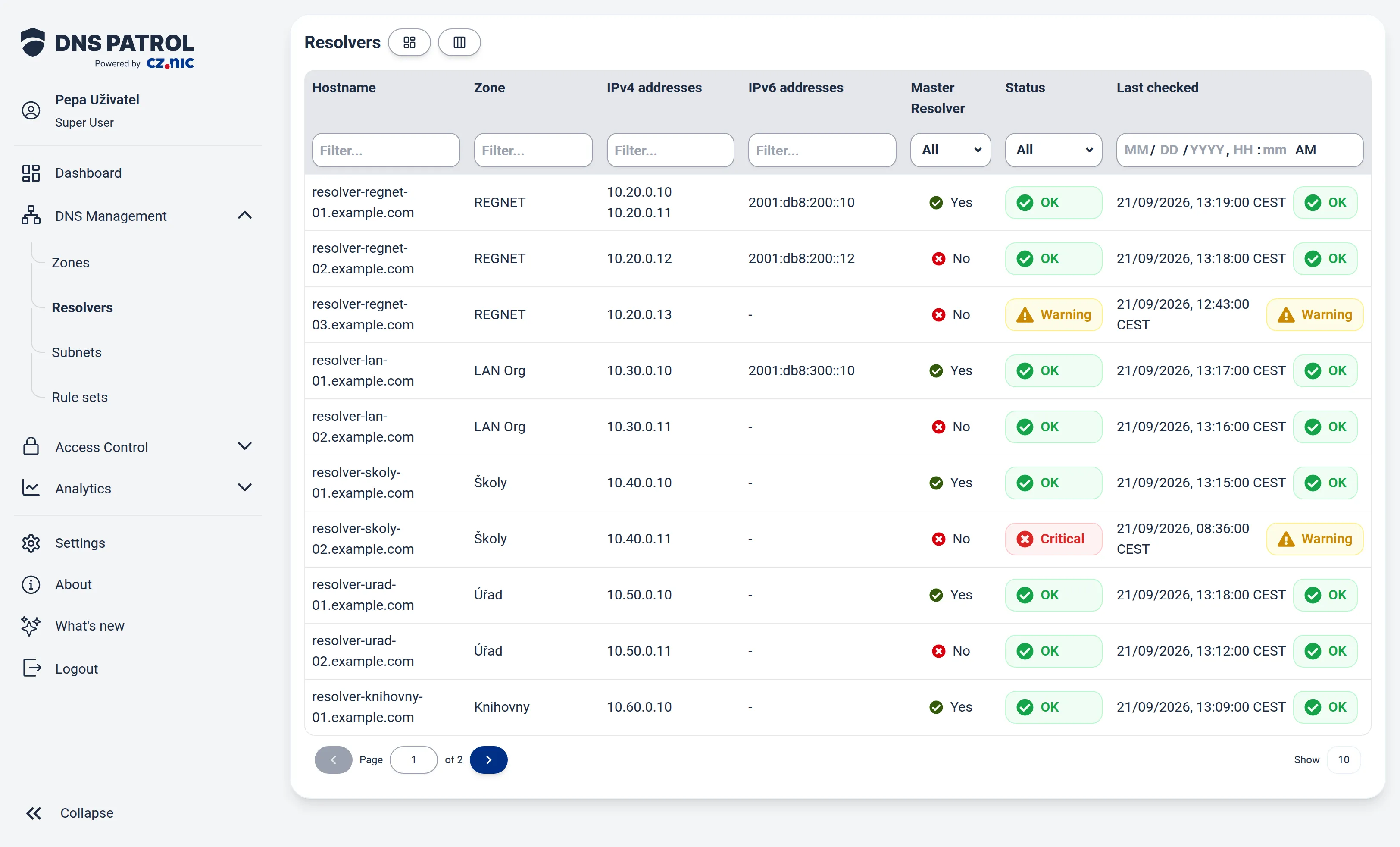Open the Show rows-per-page selector

pyautogui.click(x=1344, y=759)
